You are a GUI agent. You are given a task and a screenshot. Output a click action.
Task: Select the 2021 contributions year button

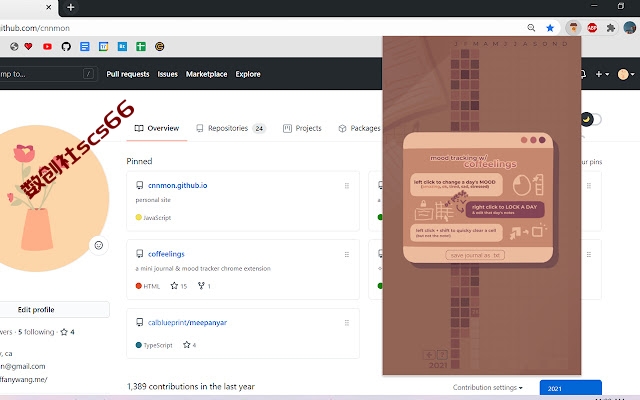point(571,388)
